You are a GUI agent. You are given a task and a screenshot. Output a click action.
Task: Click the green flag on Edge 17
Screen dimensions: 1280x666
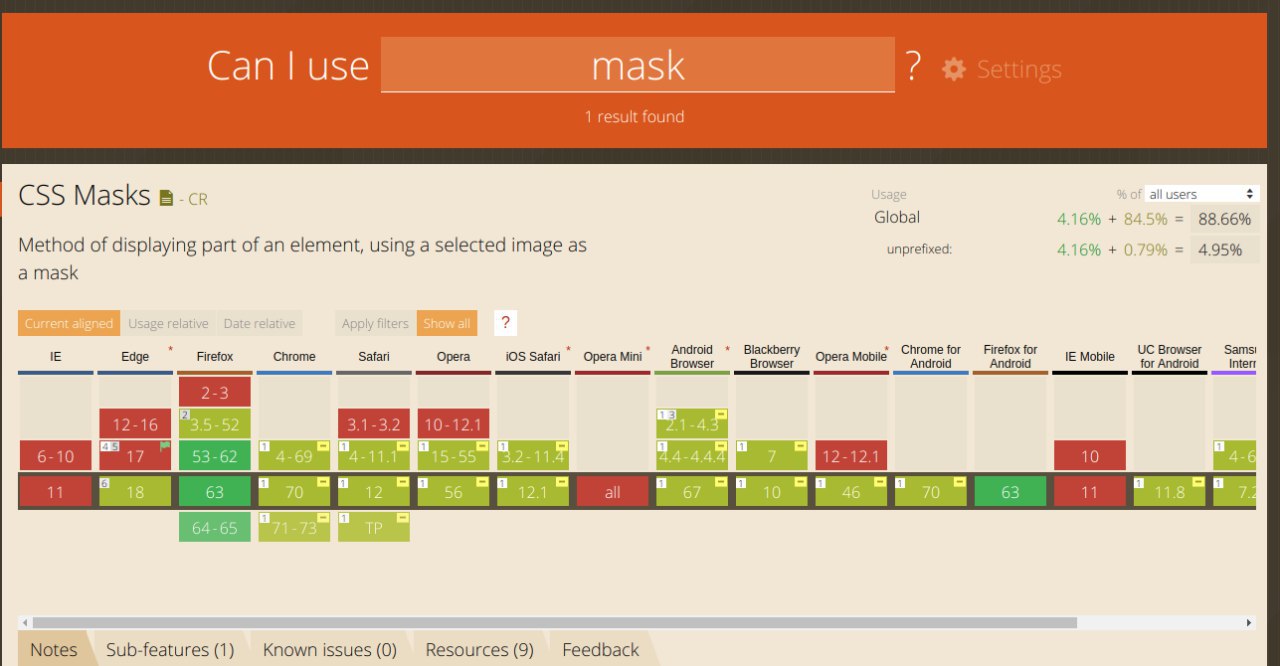click(x=165, y=446)
